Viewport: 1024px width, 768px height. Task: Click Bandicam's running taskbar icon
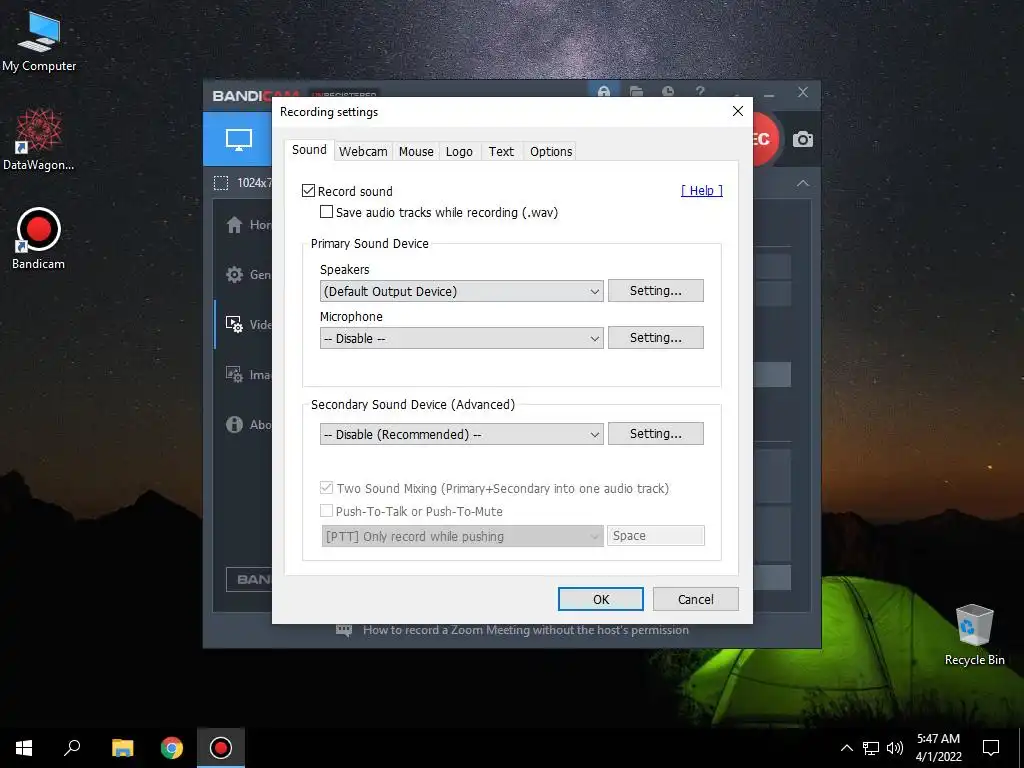[221, 748]
